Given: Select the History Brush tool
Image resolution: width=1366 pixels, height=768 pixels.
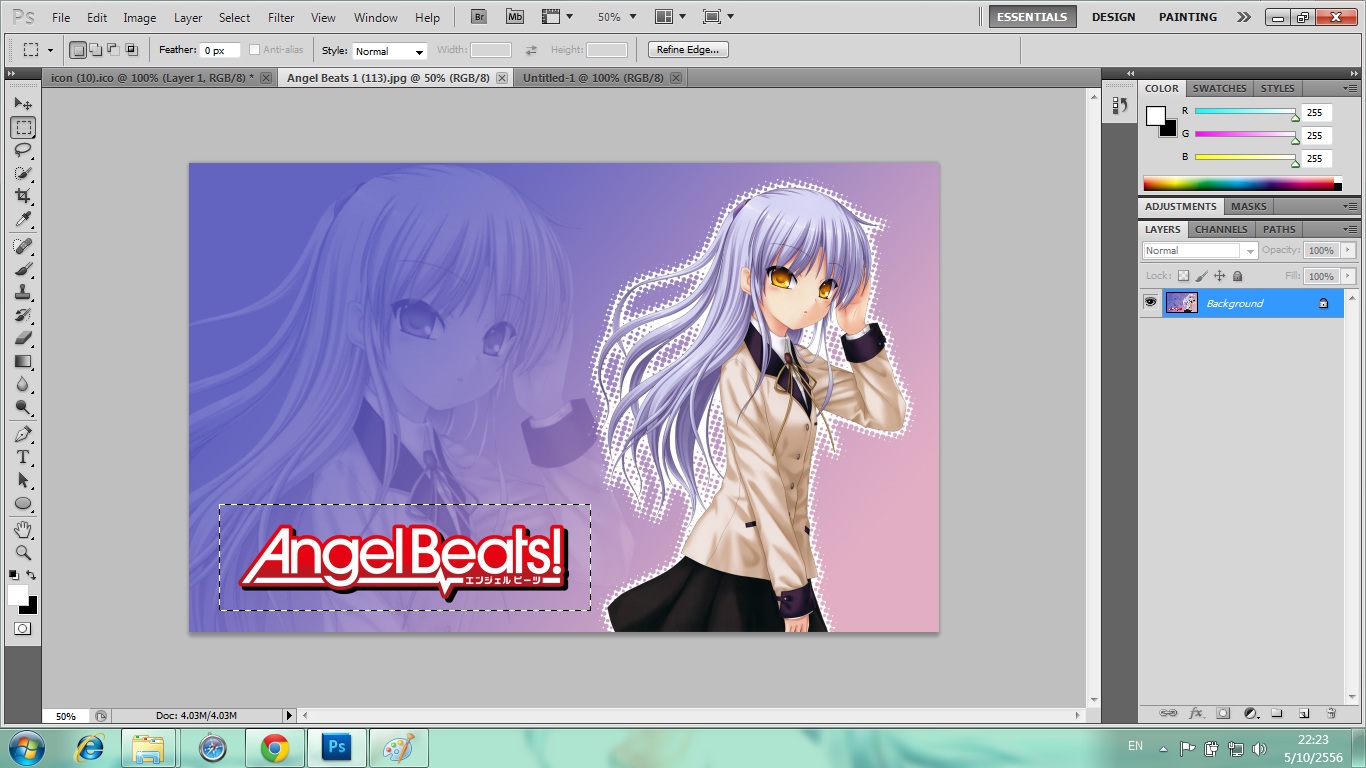Looking at the screenshot, I should pos(23,315).
